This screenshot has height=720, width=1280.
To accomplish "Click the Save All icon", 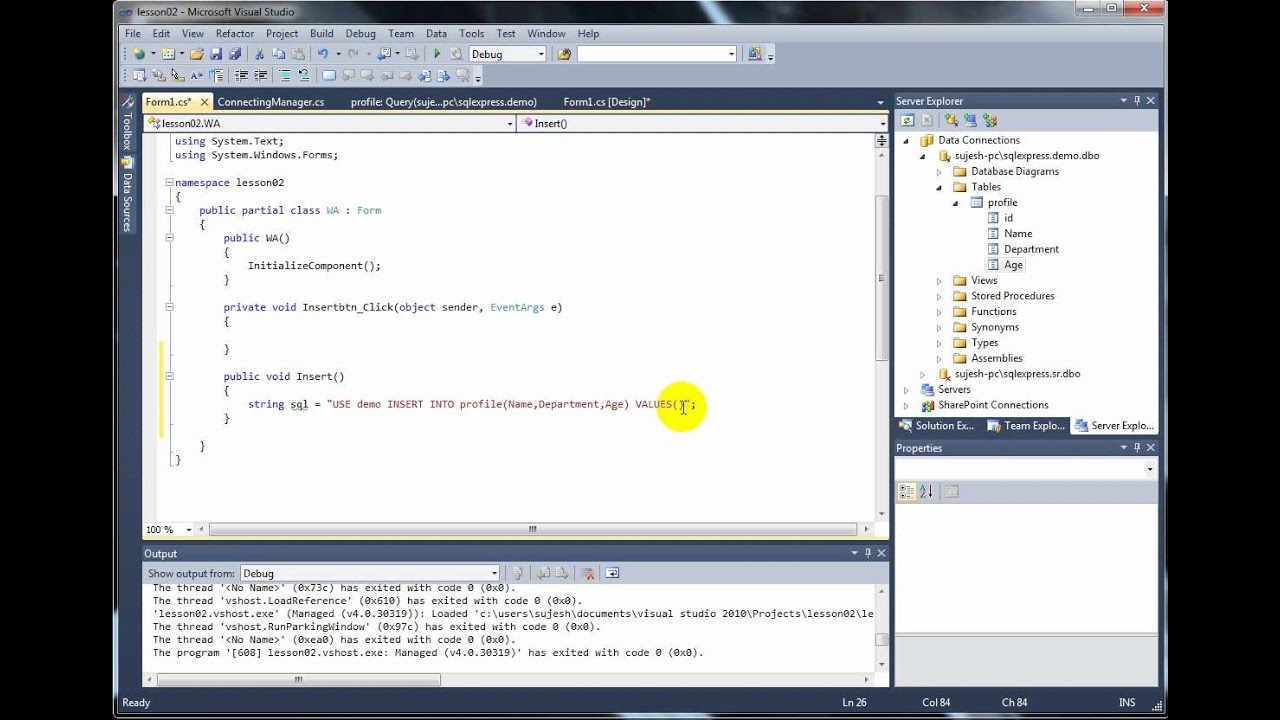I will (235, 54).
